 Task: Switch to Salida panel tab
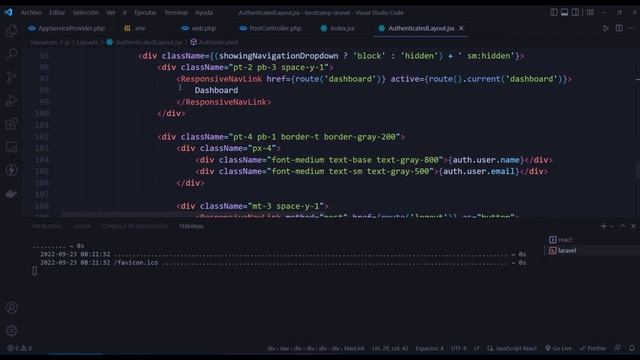[82, 227]
